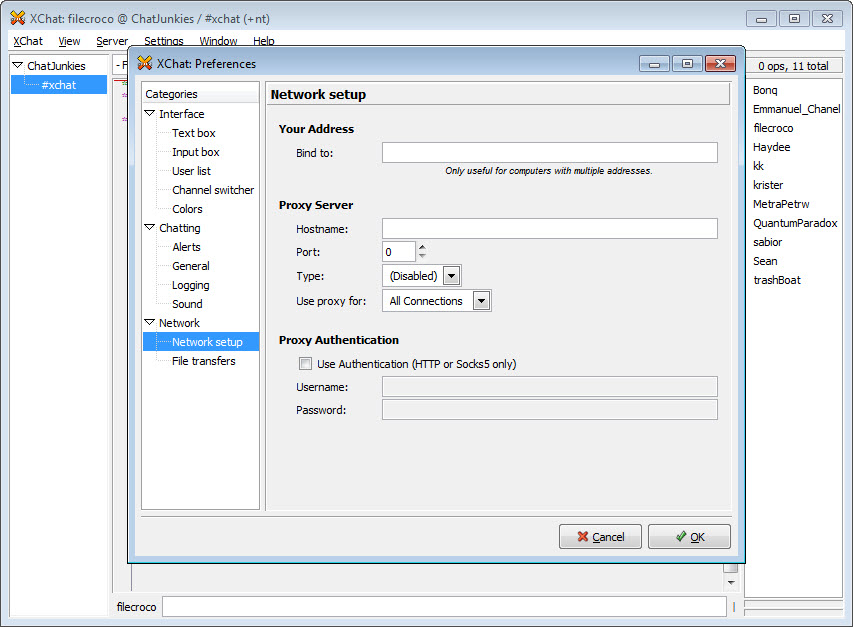Screen dimensions: 853x627
Task: Close the main XChat window
Action: point(827,19)
